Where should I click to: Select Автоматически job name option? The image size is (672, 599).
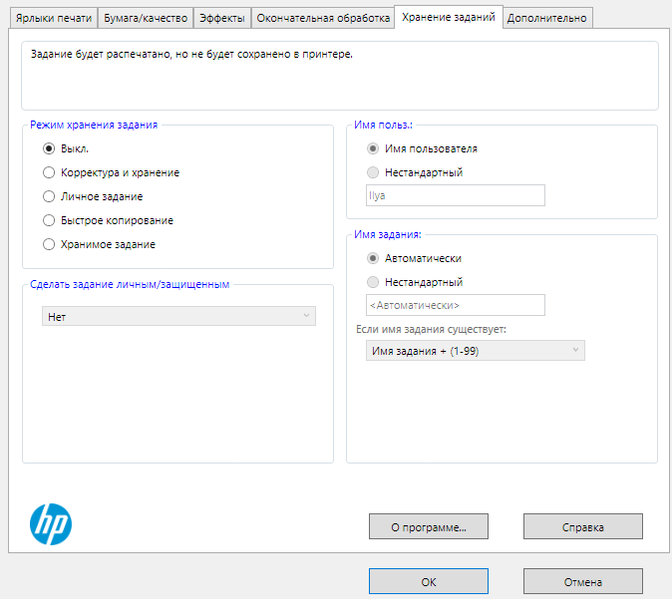(x=374, y=258)
